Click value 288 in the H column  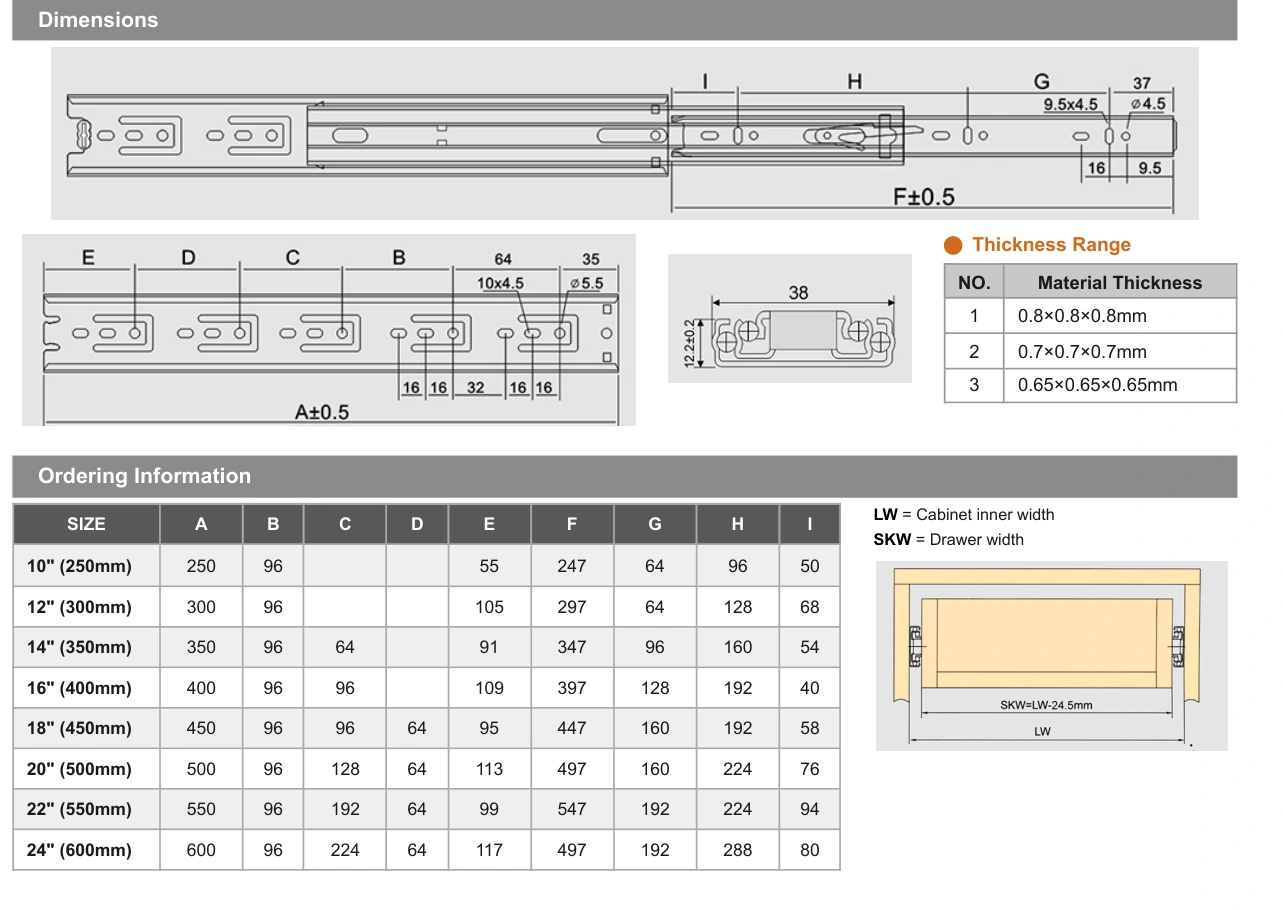[738, 850]
